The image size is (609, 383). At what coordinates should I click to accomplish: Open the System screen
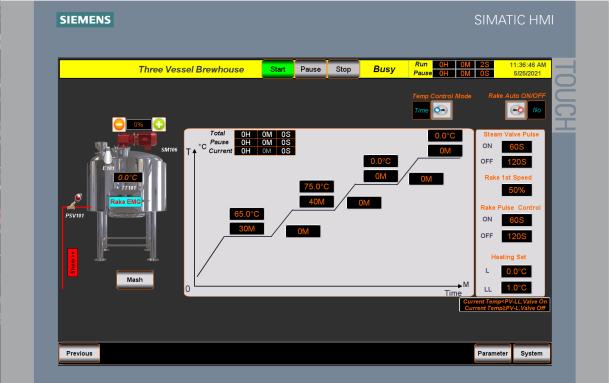(531, 353)
